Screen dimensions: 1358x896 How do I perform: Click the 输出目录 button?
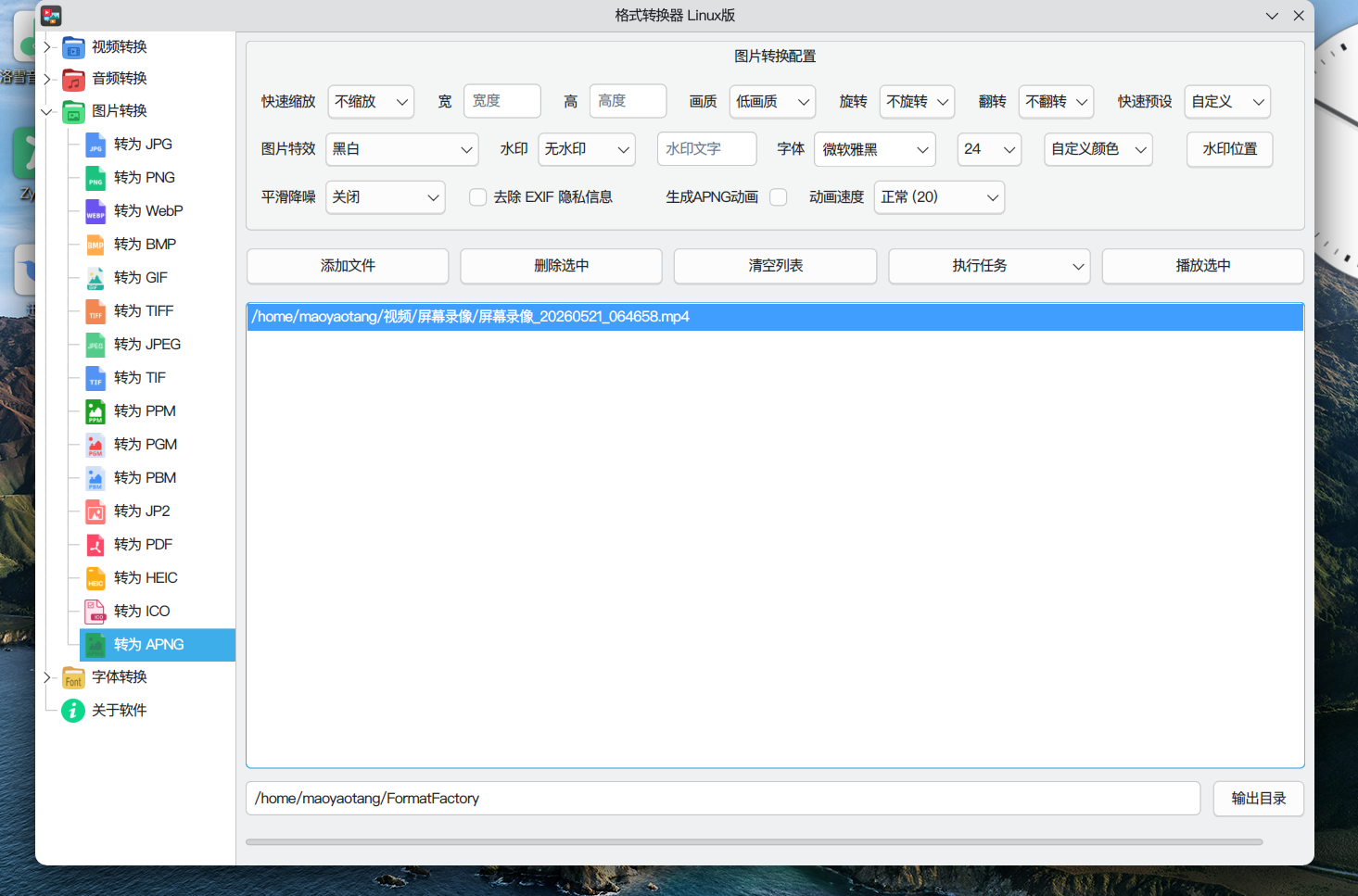(x=1259, y=799)
